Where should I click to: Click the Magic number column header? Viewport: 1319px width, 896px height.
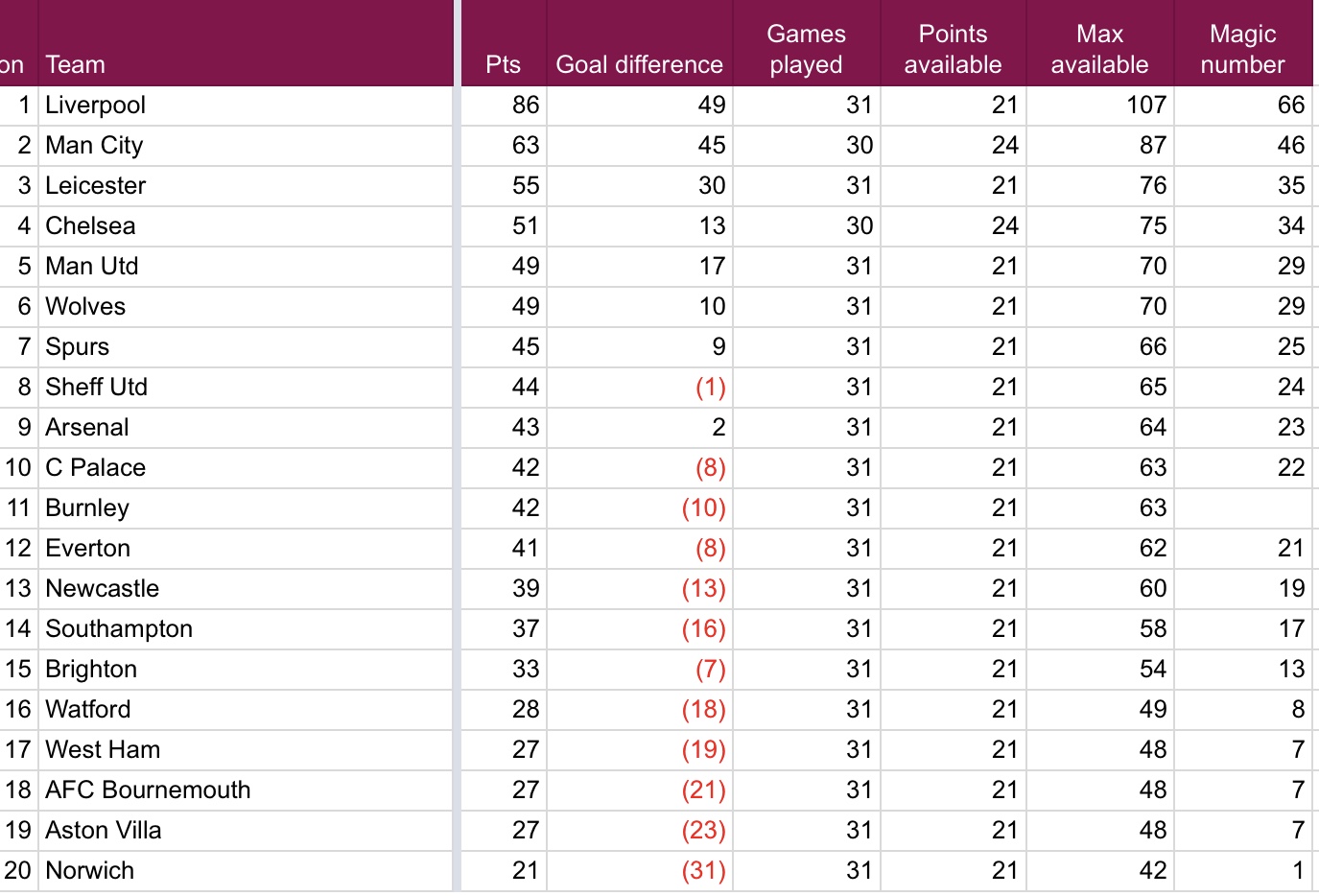[1242, 49]
